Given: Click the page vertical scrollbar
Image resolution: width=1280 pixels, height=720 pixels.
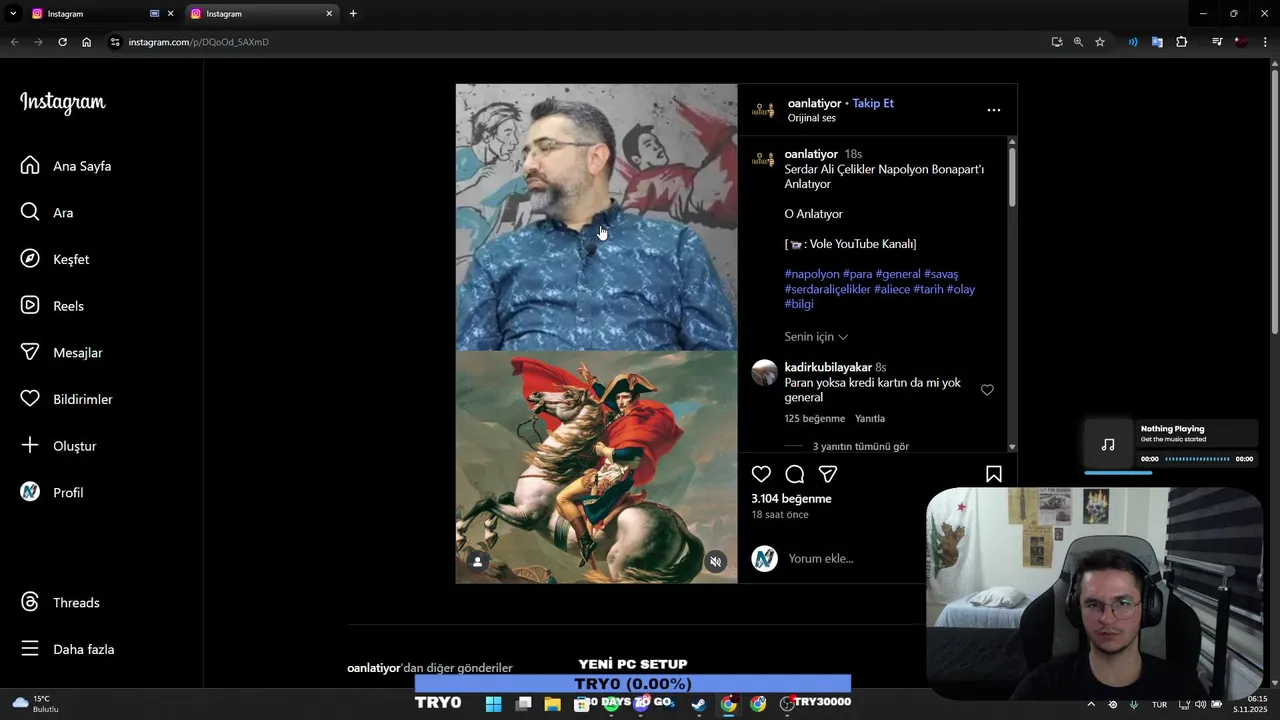Looking at the screenshot, I should pos(1274,200).
